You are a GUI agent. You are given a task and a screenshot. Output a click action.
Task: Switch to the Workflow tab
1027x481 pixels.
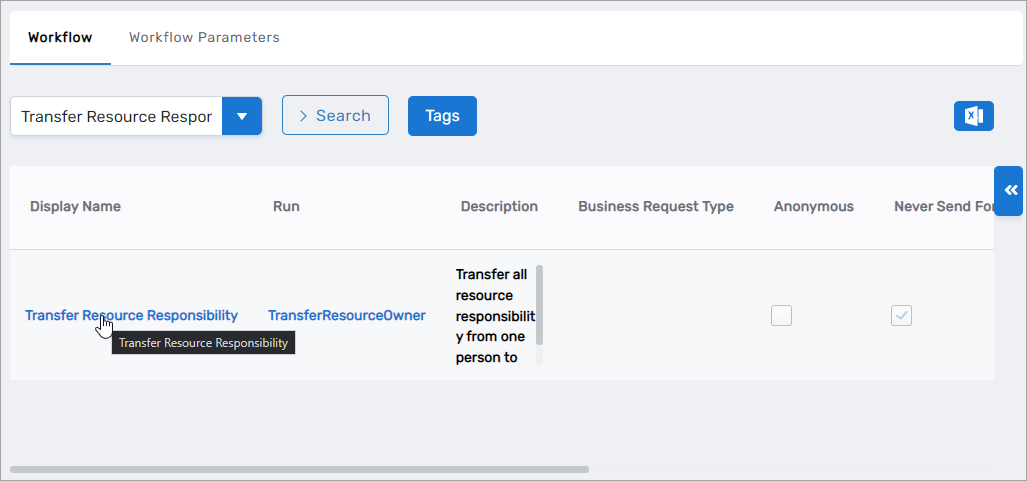click(60, 38)
